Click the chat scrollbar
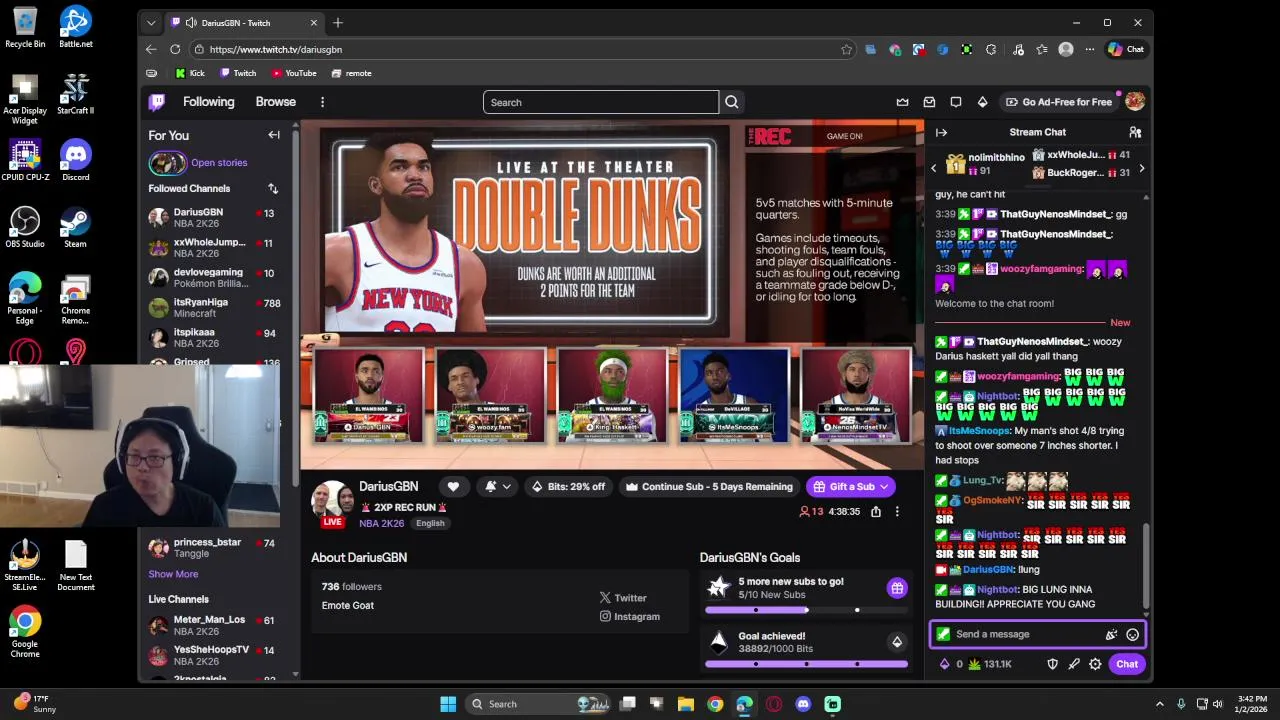 pos(1147,566)
